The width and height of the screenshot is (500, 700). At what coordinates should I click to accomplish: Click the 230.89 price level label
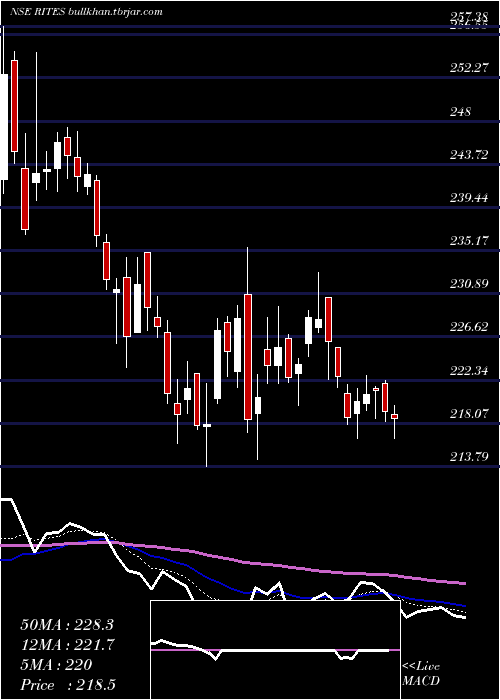pyautogui.click(x=469, y=283)
